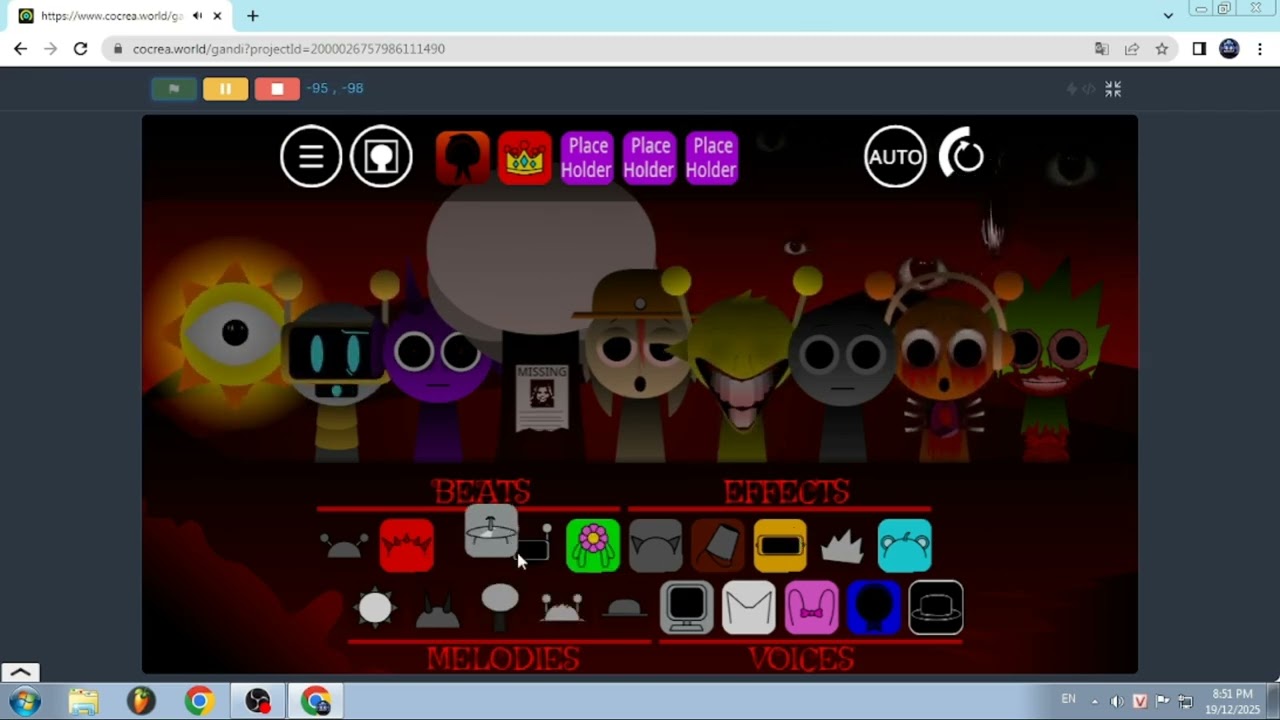The image size is (1280, 720).
Task: Mute the orange headphones skull character
Action: click(x=943, y=365)
